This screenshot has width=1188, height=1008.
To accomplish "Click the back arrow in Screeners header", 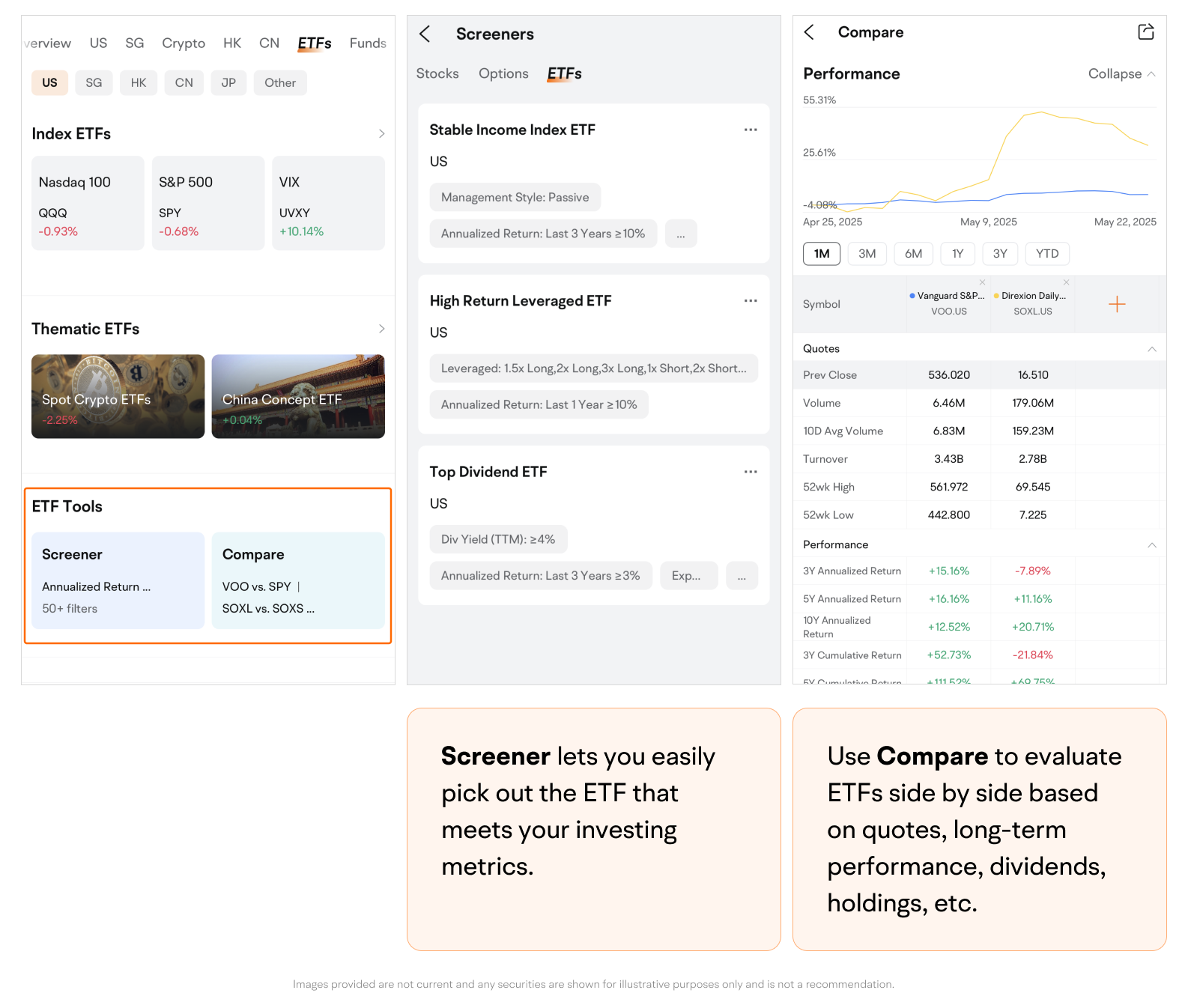I will click(x=425, y=34).
